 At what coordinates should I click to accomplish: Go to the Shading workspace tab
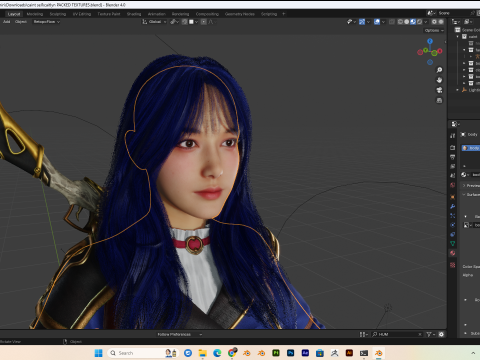(134, 14)
